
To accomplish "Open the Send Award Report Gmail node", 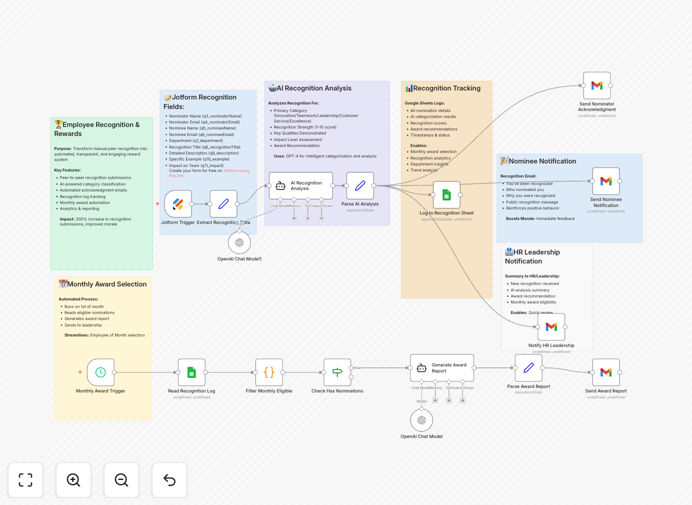I will coord(606,372).
